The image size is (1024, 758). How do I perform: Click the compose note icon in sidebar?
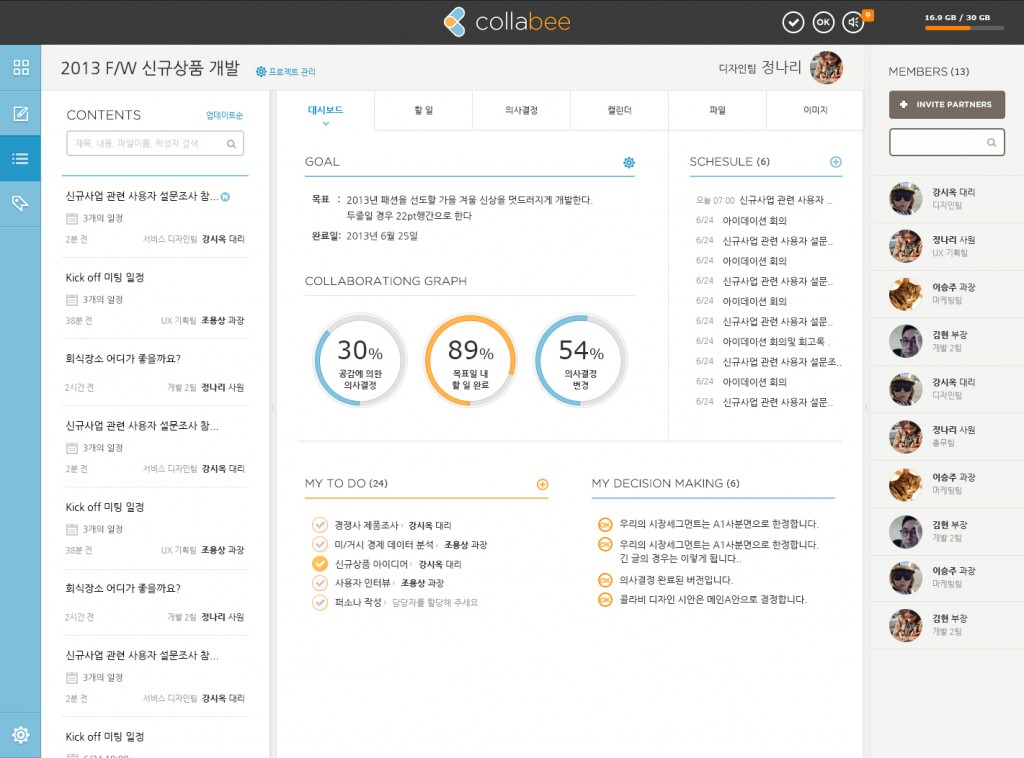(x=20, y=113)
